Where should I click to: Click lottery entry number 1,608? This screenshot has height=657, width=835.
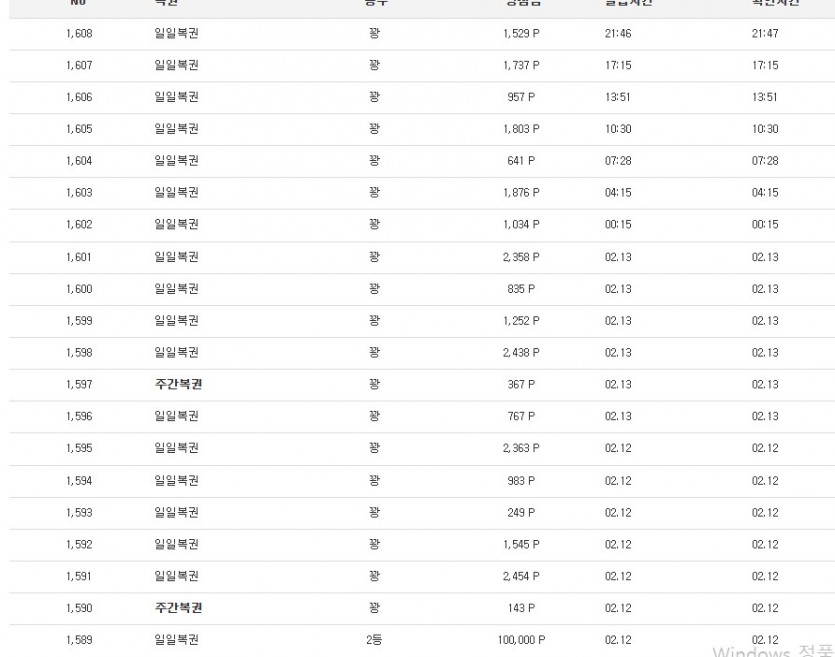click(79, 34)
